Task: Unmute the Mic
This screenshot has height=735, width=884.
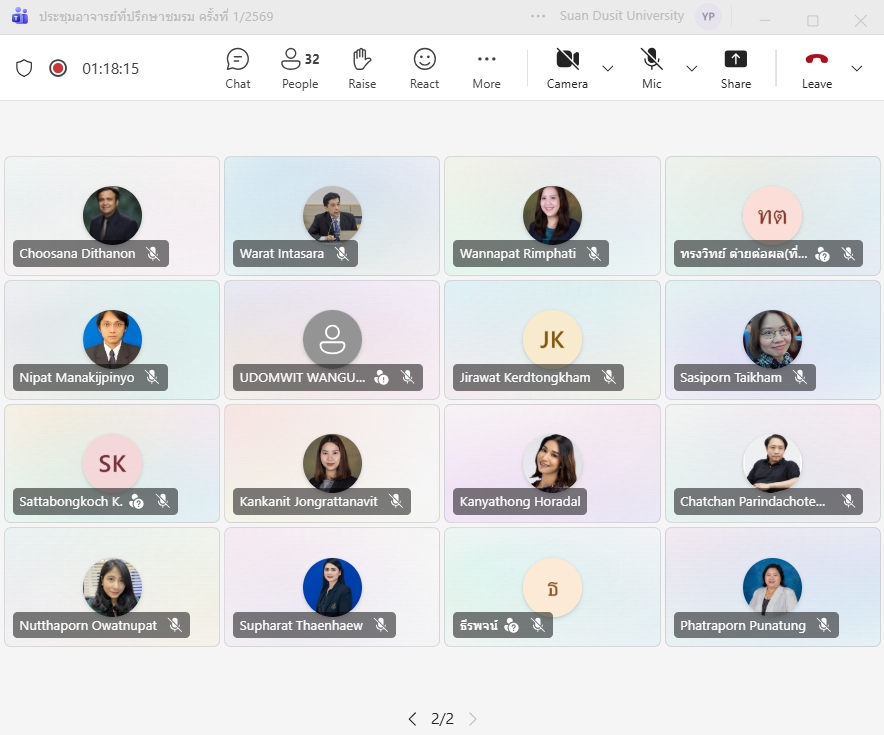Action: 651,69
